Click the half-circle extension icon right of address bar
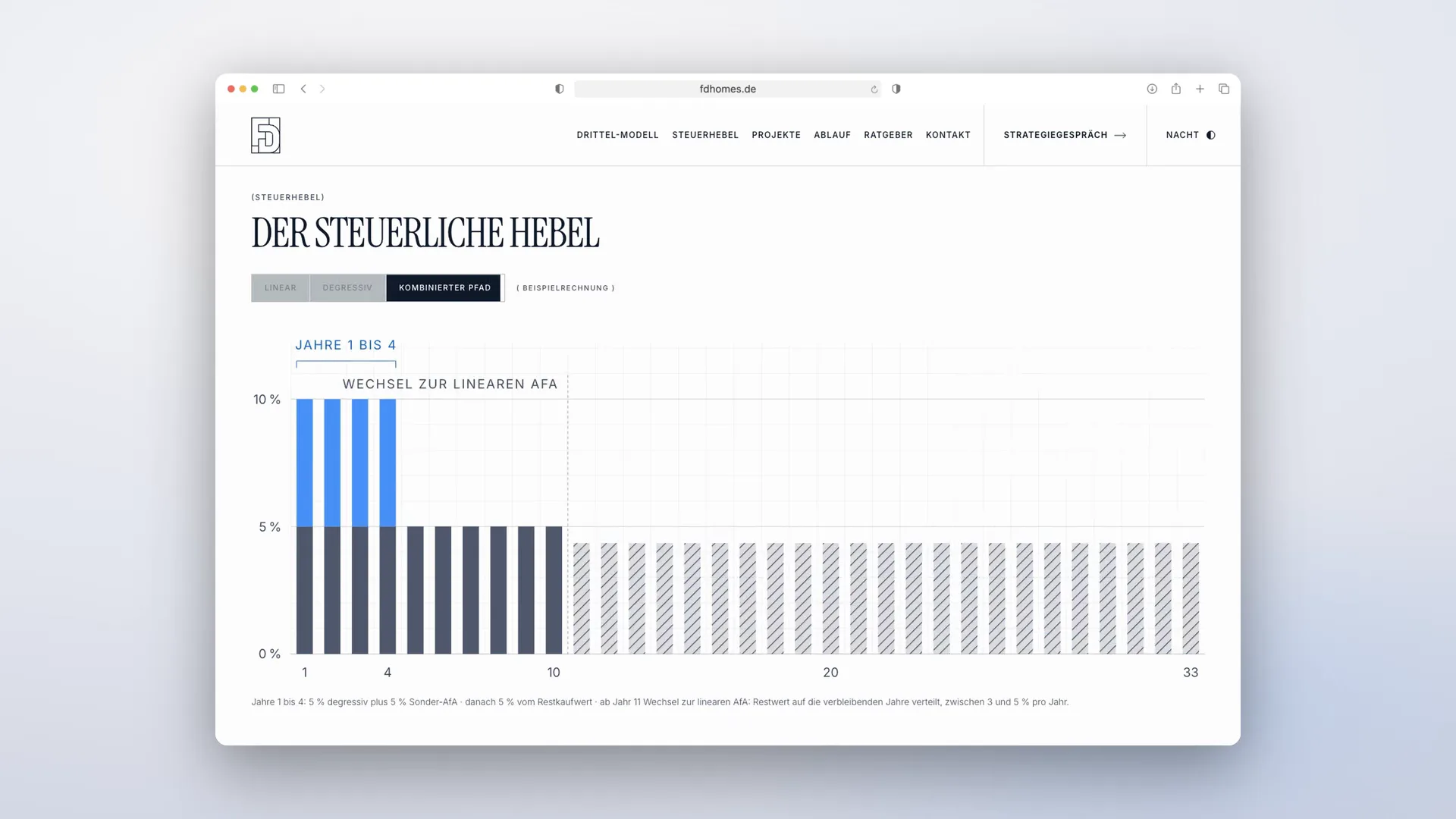The height and width of the screenshot is (819, 1456). pos(896,89)
